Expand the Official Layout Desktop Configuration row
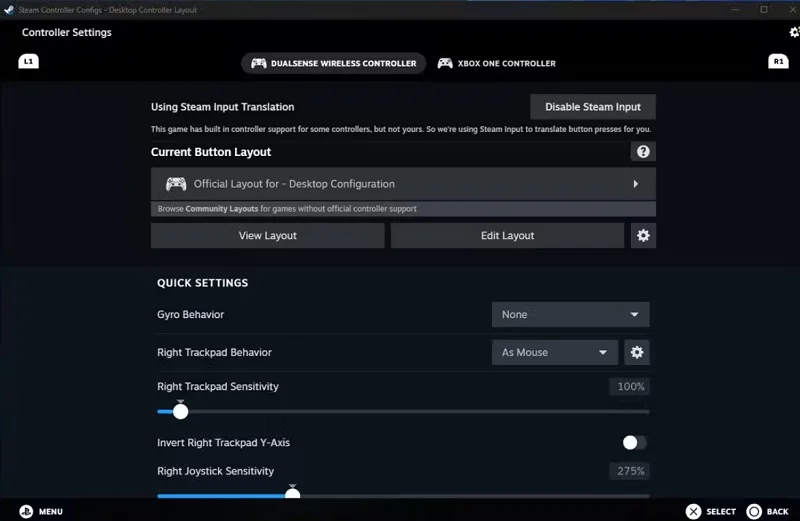Viewport: 800px width, 521px height. tap(403, 184)
